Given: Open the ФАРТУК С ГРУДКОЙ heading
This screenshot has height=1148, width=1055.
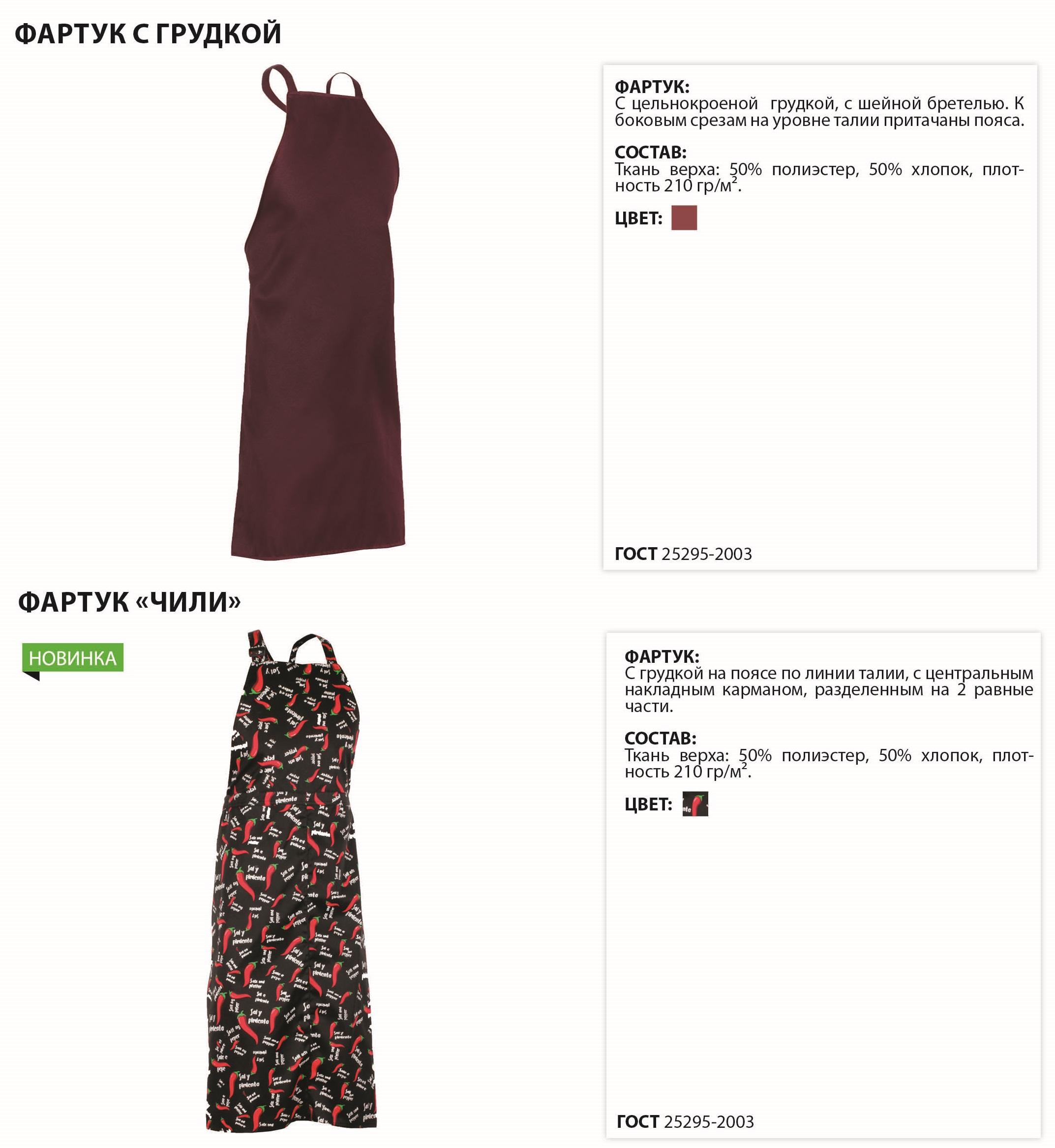Looking at the screenshot, I should pos(148,33).
